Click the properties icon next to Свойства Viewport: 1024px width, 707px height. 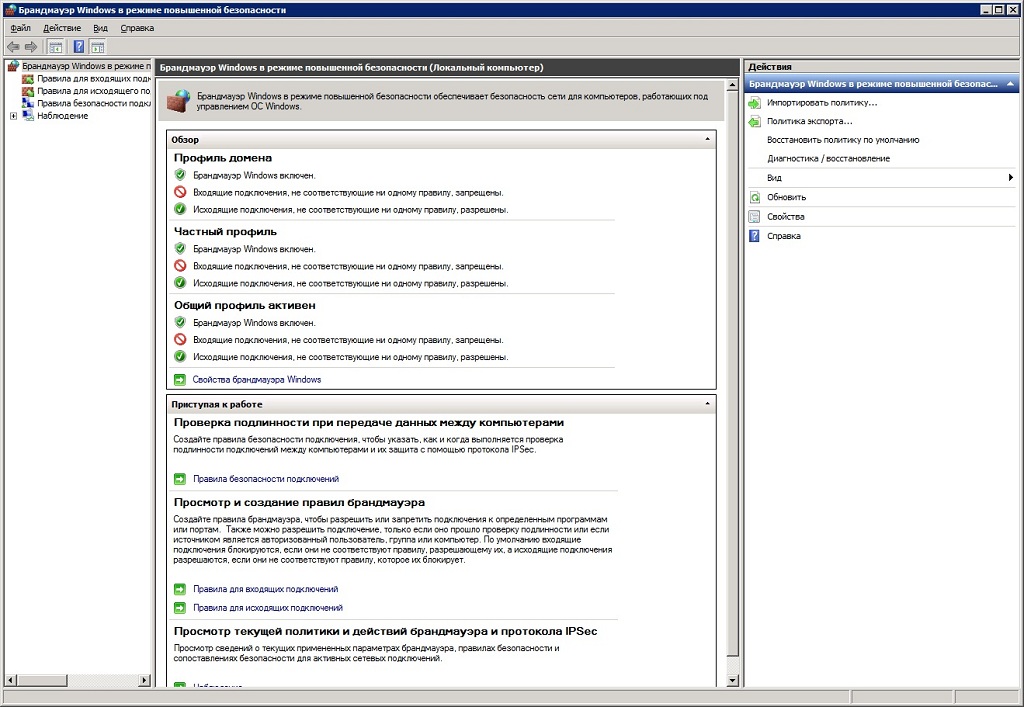coord(754,217)
